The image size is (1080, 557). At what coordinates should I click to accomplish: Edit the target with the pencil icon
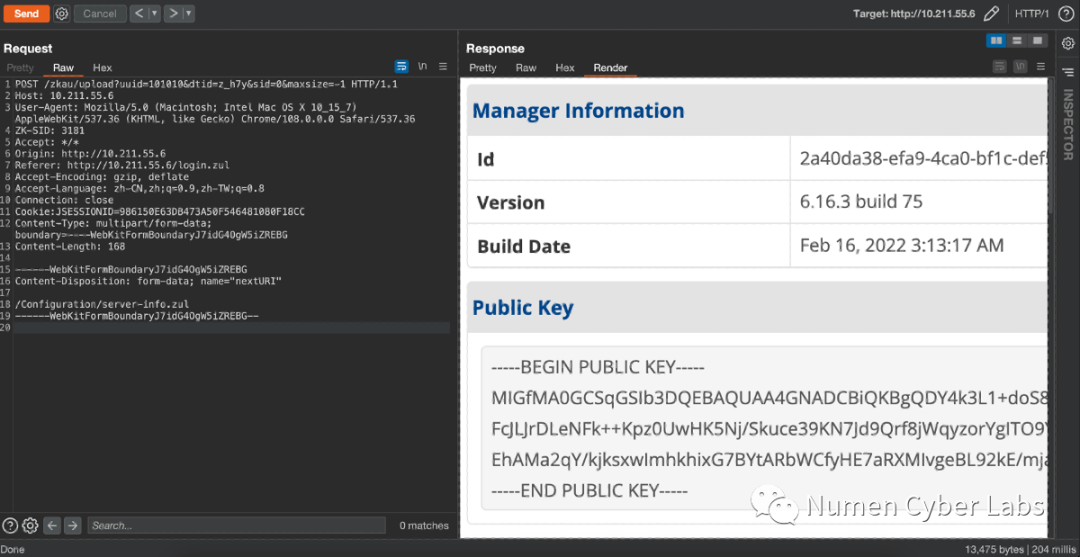(991, 13)
